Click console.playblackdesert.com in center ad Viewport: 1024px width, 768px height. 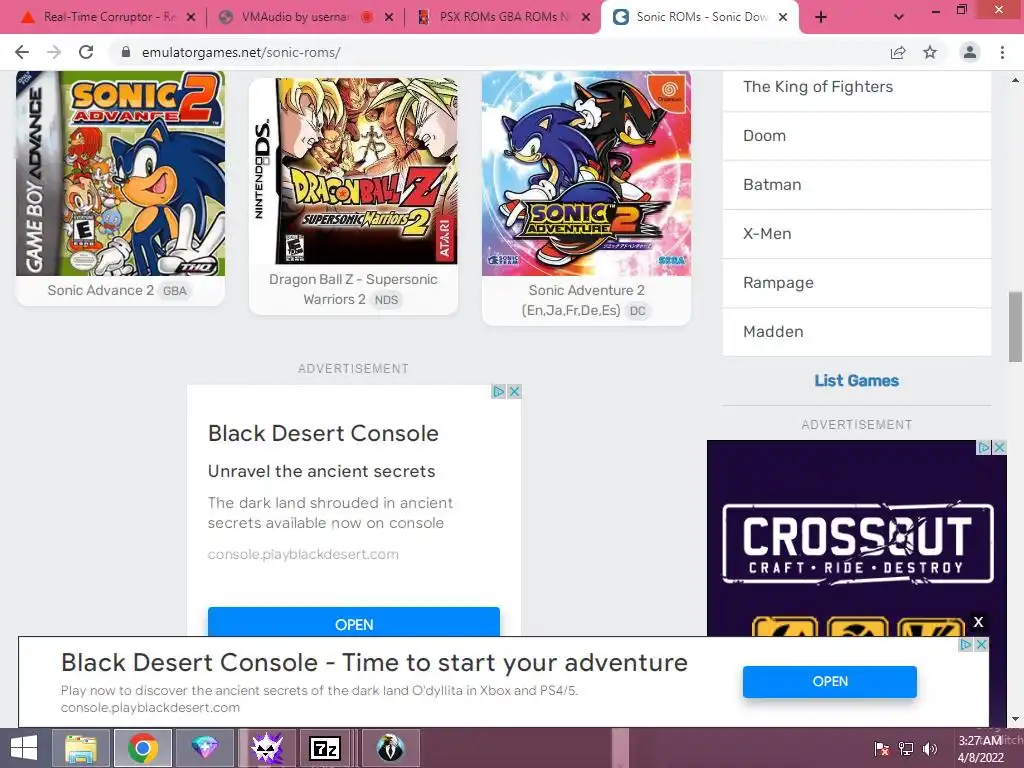pos(303,554)
